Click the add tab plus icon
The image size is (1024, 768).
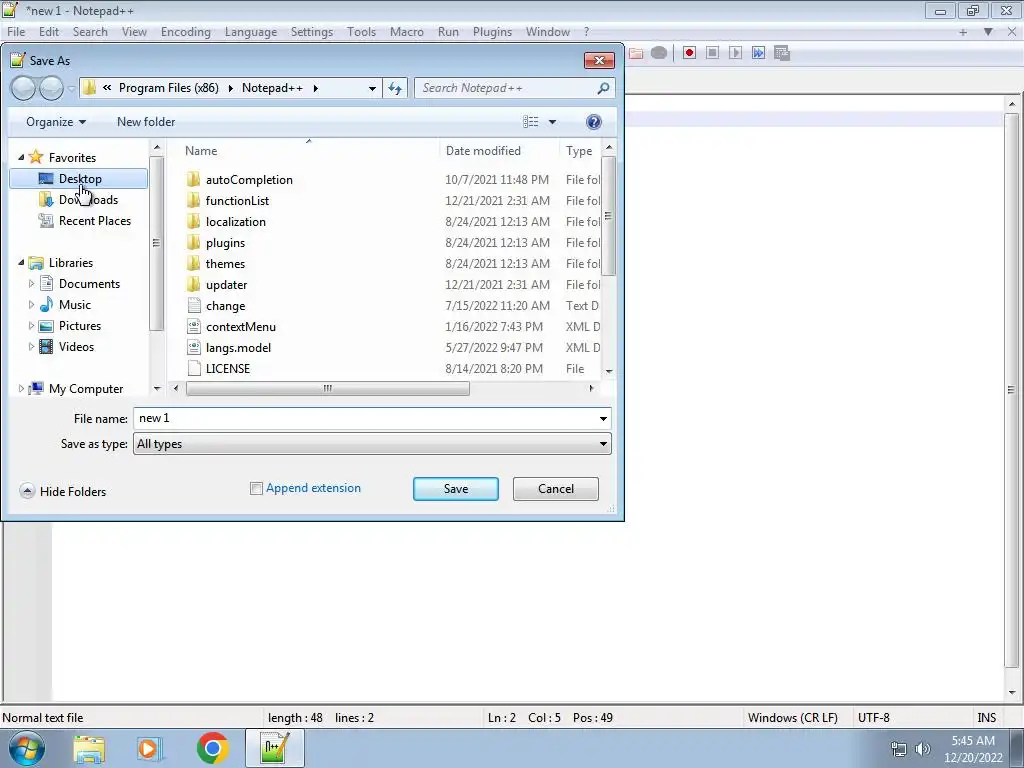coord(963,32)
